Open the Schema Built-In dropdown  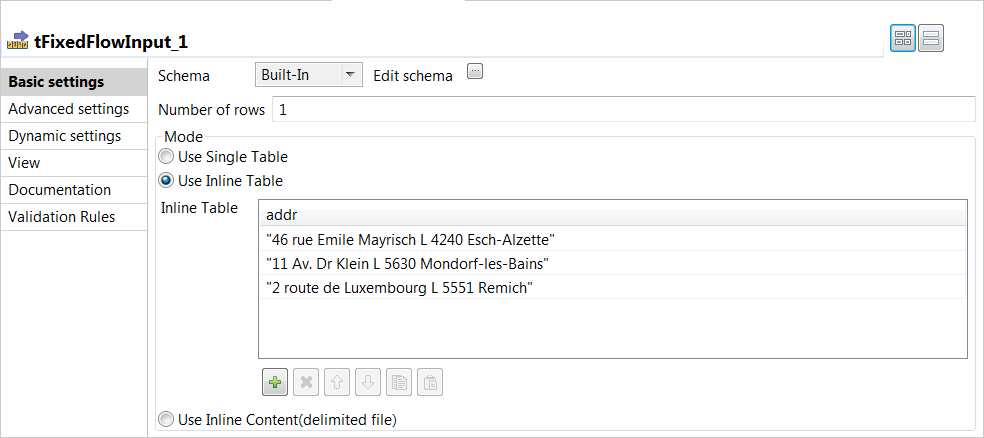308,75
